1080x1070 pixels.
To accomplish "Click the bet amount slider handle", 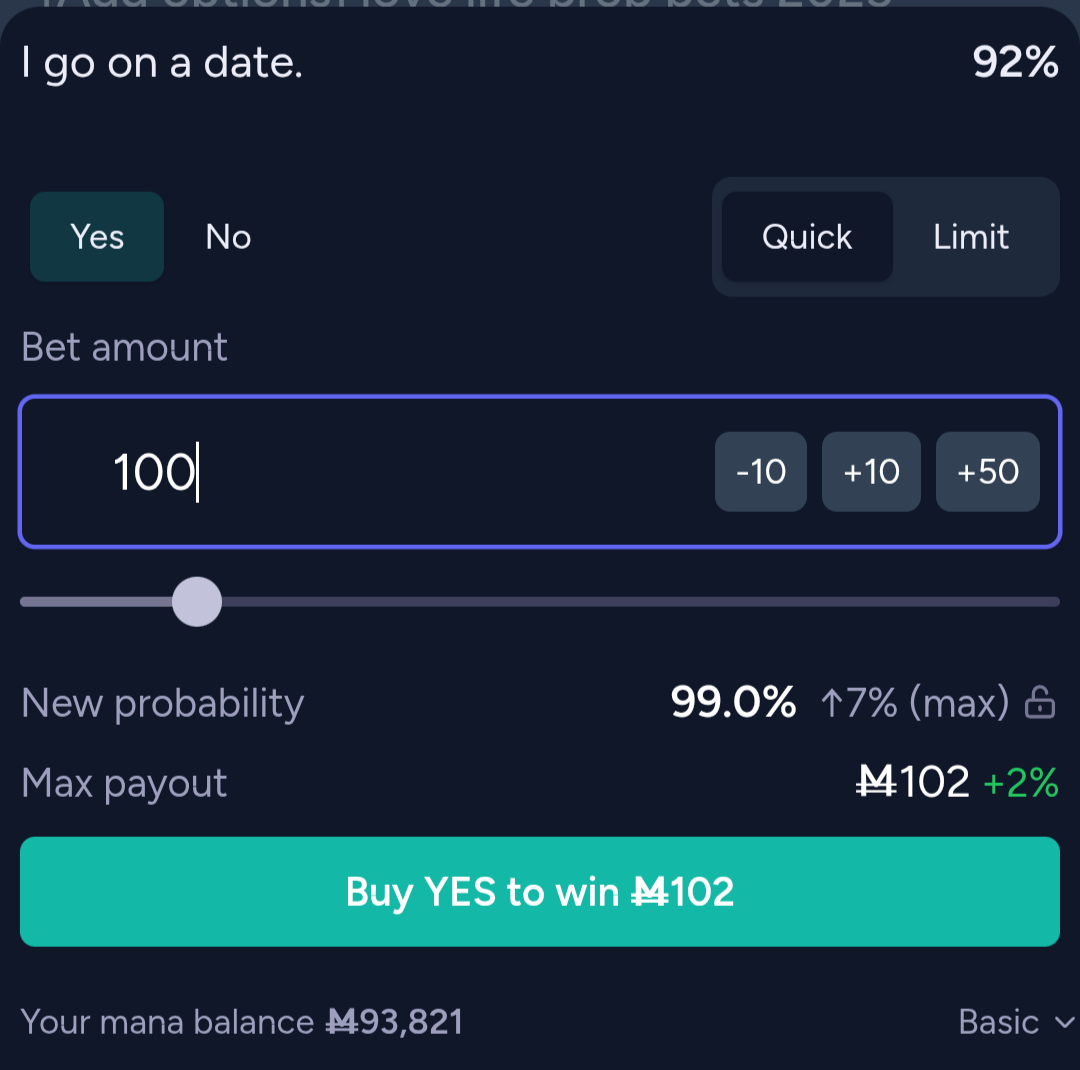I will pos(197,601).
